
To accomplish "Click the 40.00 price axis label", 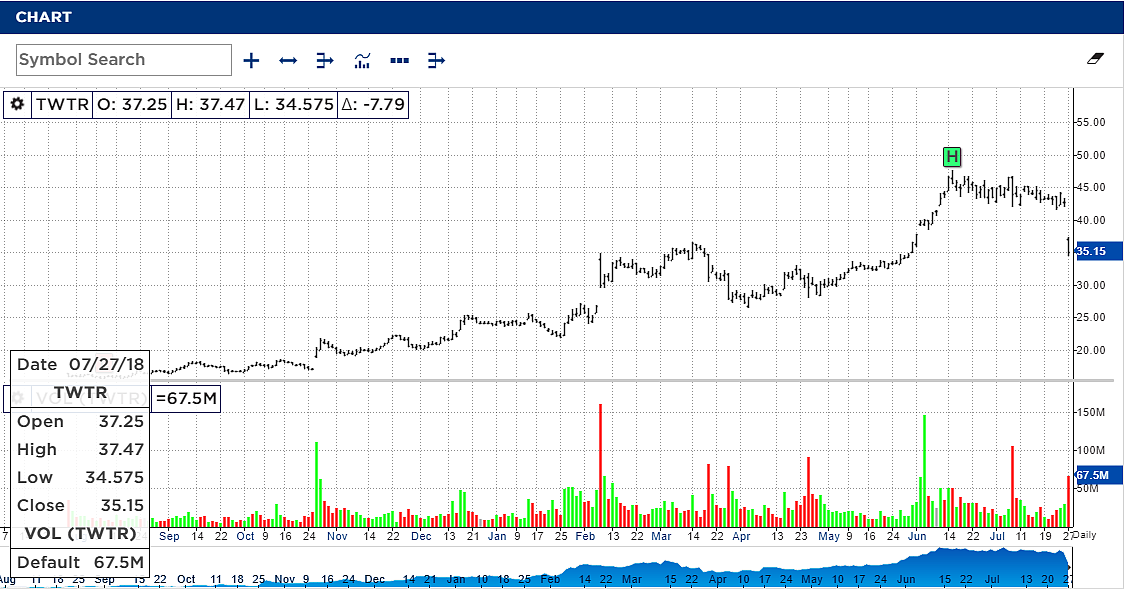I will point(1090,220).
